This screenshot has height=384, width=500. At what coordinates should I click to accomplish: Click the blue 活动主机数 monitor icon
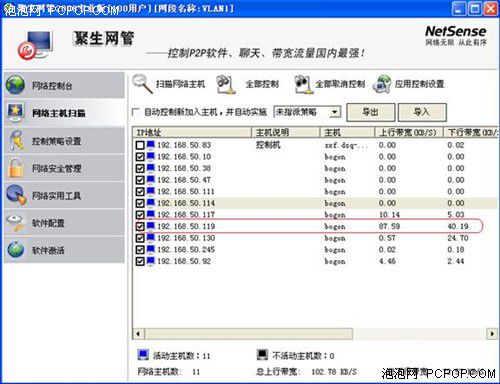143,355
